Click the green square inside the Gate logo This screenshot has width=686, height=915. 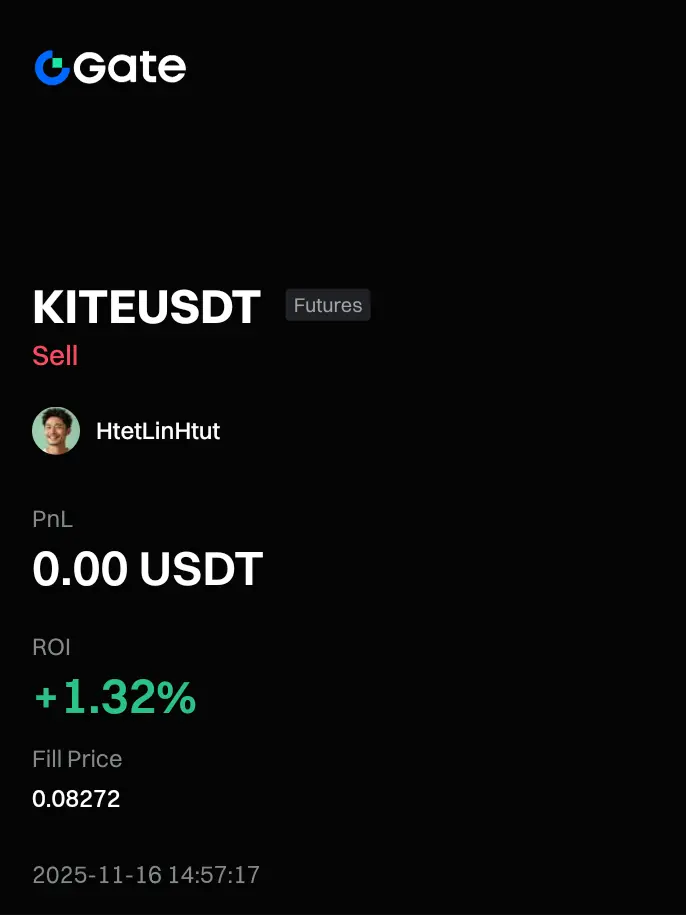click(57, 62)
